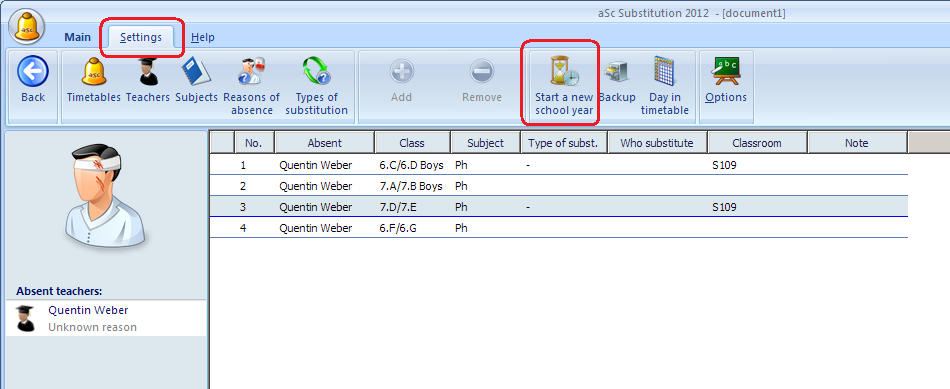Open Teachers settings icon
Viewport: 950px width, 389px height.
coord(148,71)
